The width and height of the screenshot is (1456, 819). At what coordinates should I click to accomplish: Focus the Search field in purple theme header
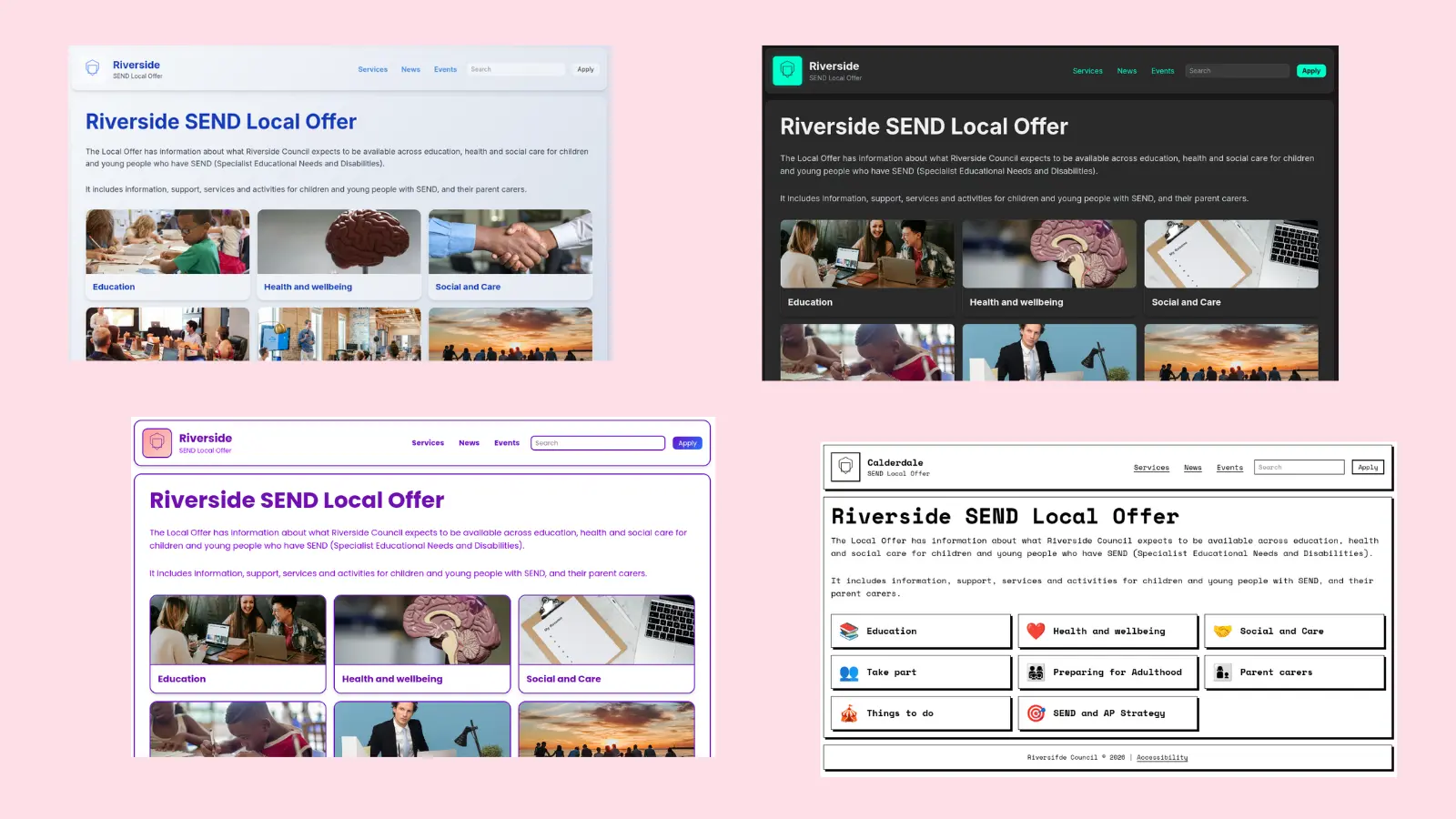coord(598,443)
